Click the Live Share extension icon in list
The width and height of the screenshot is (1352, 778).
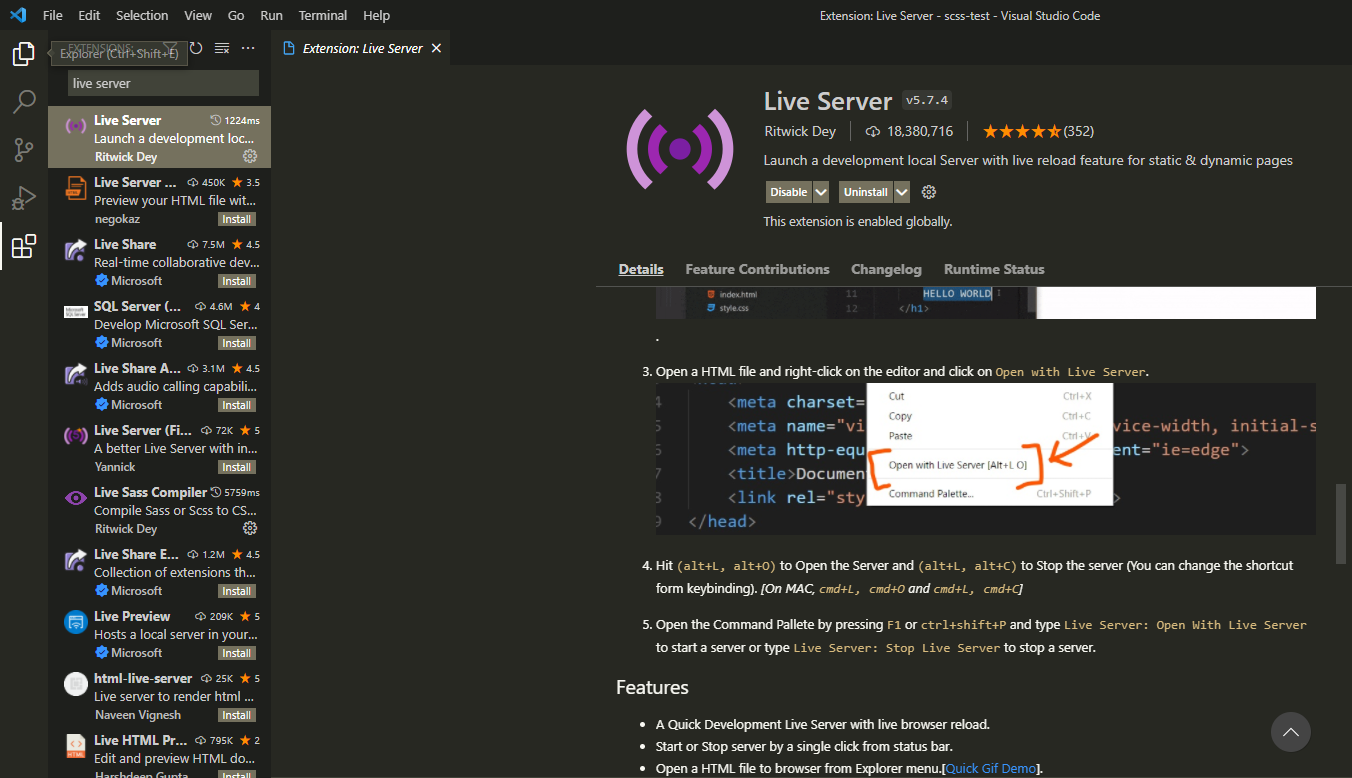[76, 250]
